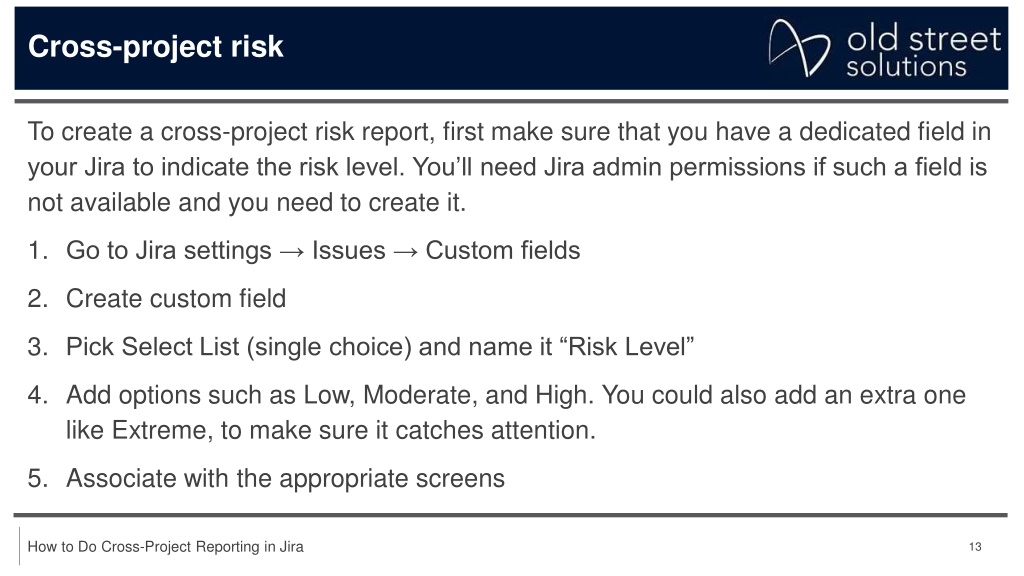Click 'Custom fields' text in step 1

503,251
